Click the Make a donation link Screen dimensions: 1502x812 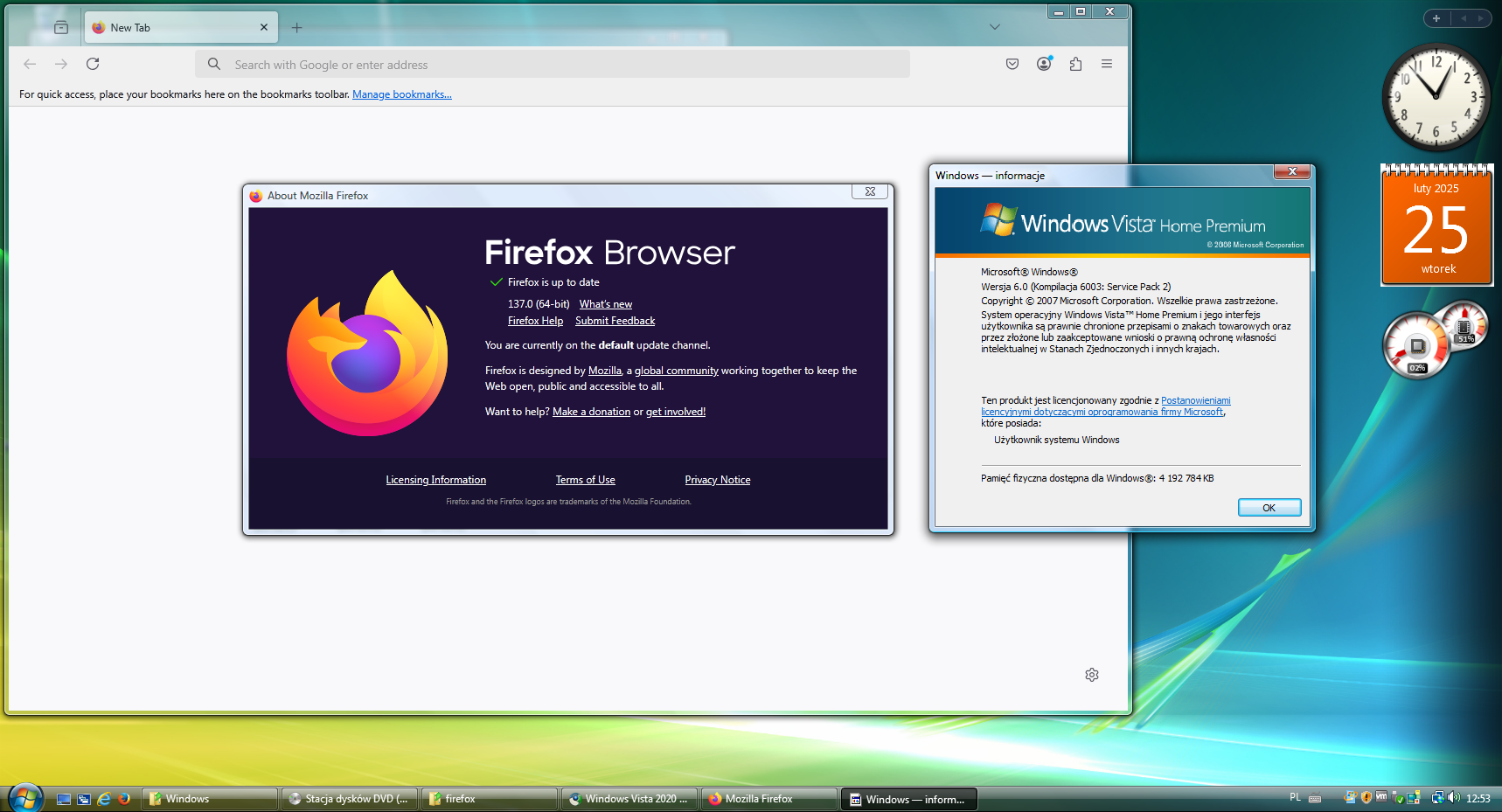pos(591,412)
